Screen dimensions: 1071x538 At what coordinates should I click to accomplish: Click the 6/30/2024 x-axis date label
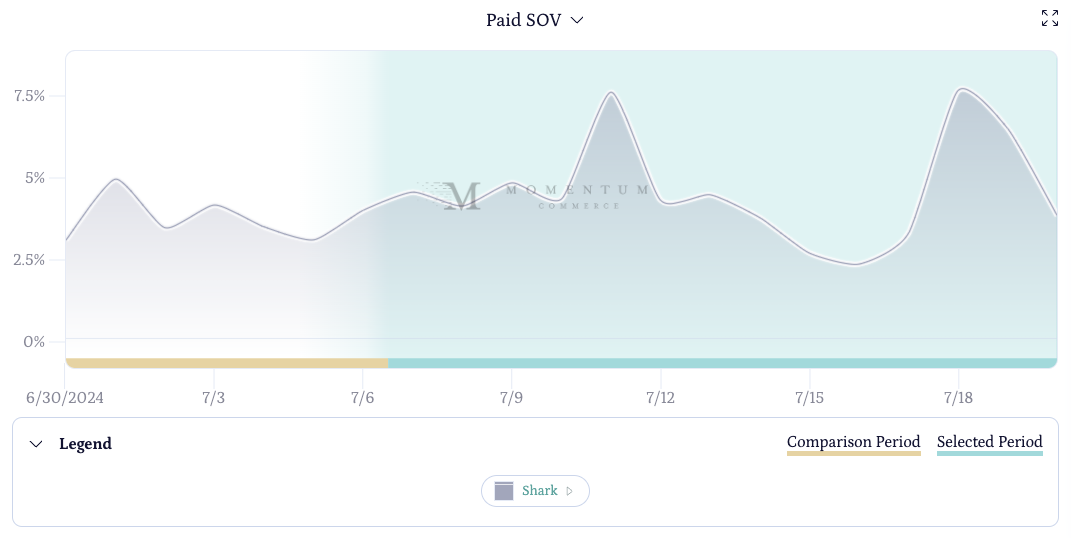65,398
